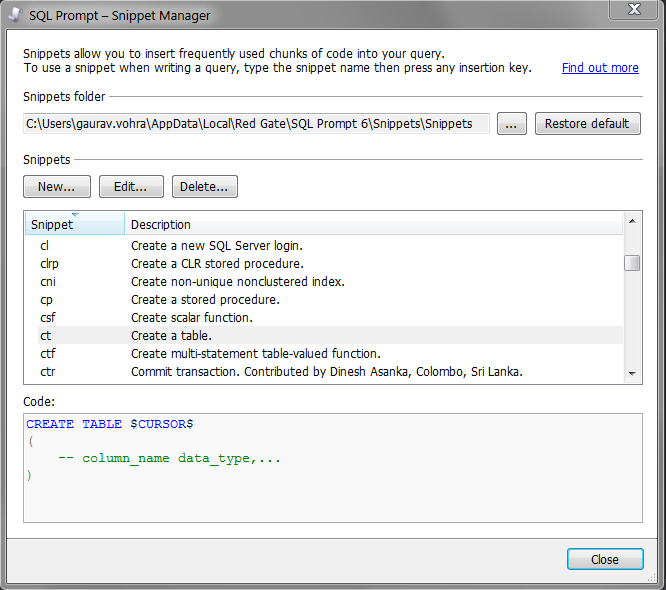This screenshot has width=666, height=590.
Task: Select the cp snippet row
Action: (x=330, y=299)
